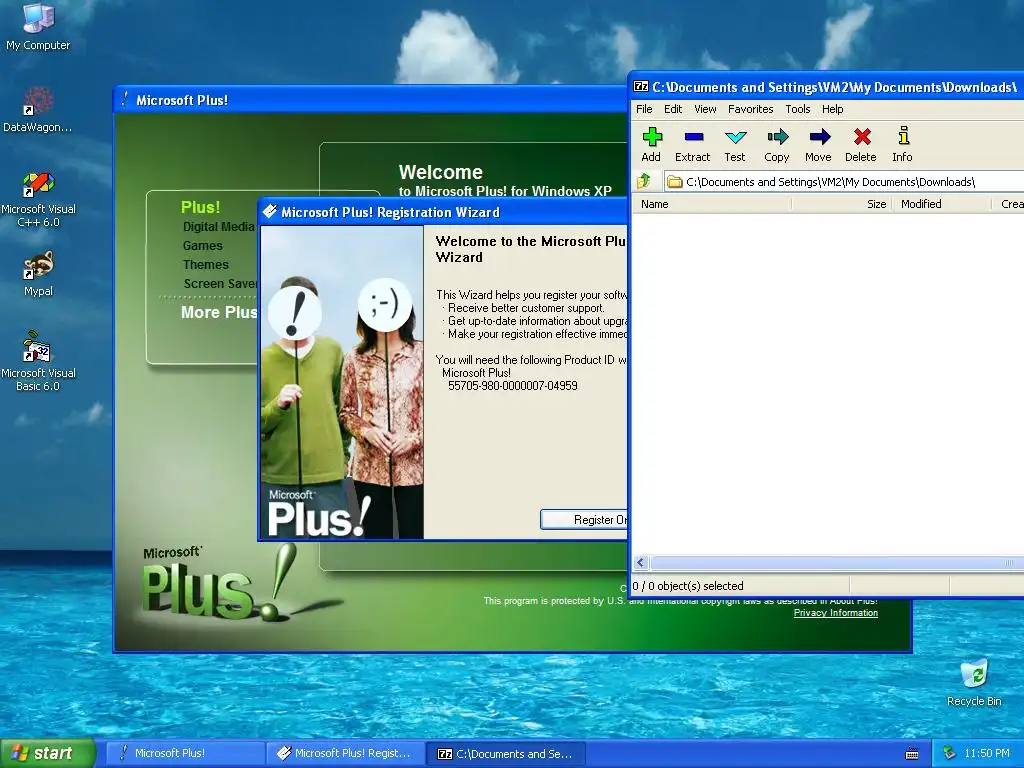Screen dimensions: 1024x768
Task: Select Games in Microsoft Plus! menu
Action: click(x=202, y=246)
